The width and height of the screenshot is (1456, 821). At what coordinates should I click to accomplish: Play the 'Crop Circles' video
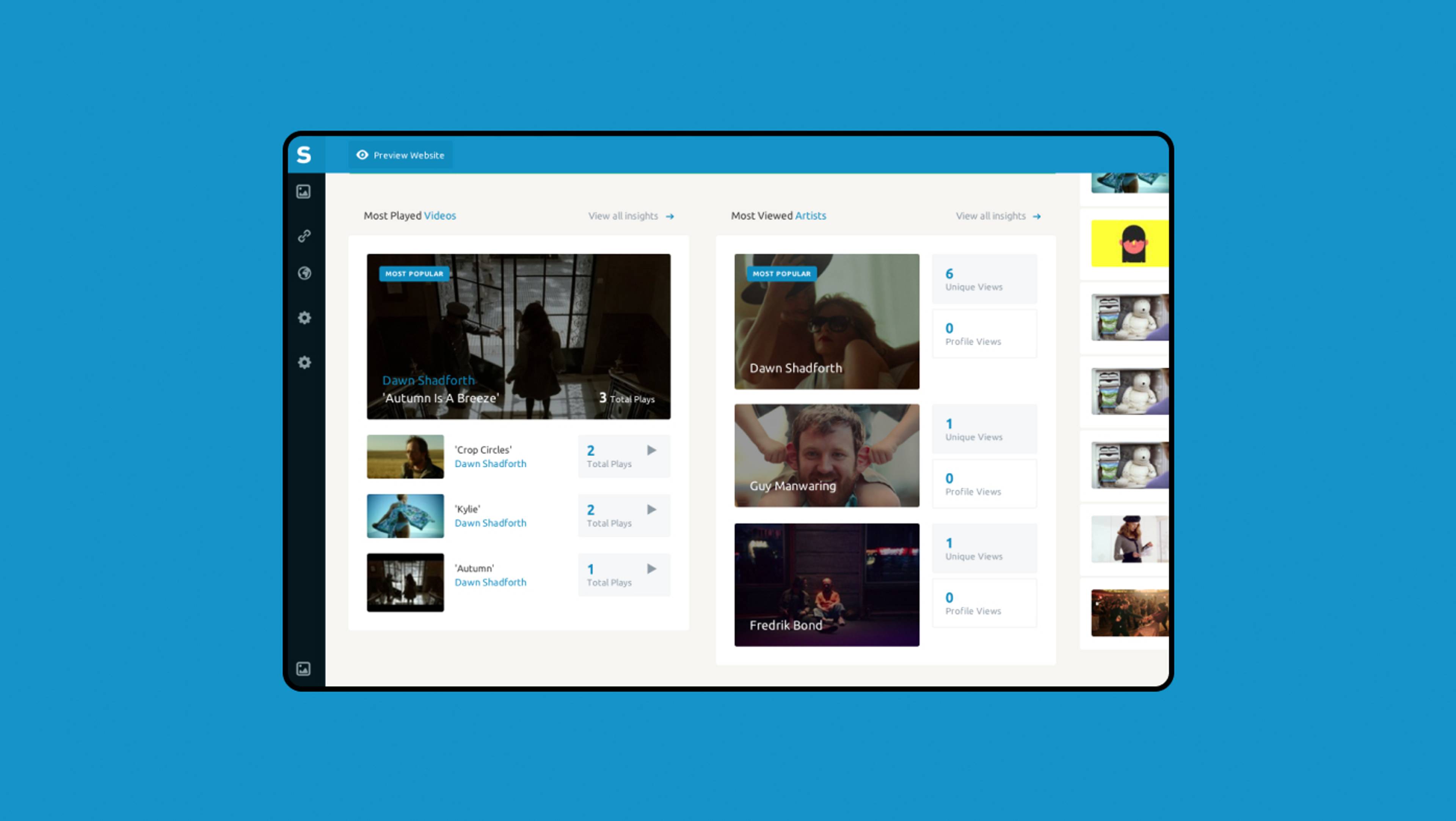pos(652,450)
